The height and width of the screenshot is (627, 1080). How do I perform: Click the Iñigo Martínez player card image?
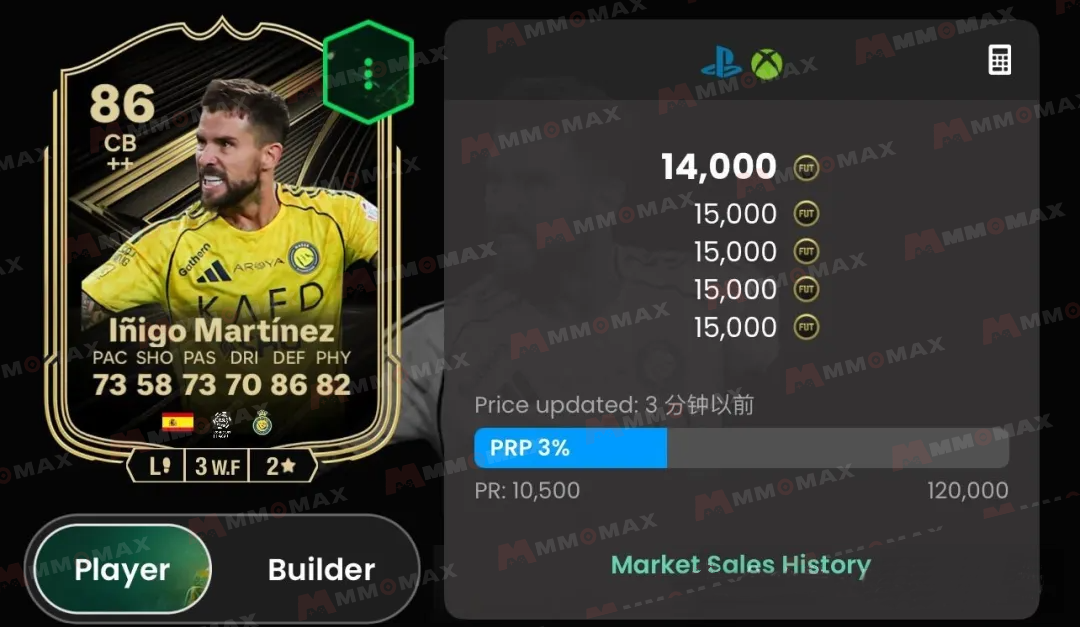(222, 250)
